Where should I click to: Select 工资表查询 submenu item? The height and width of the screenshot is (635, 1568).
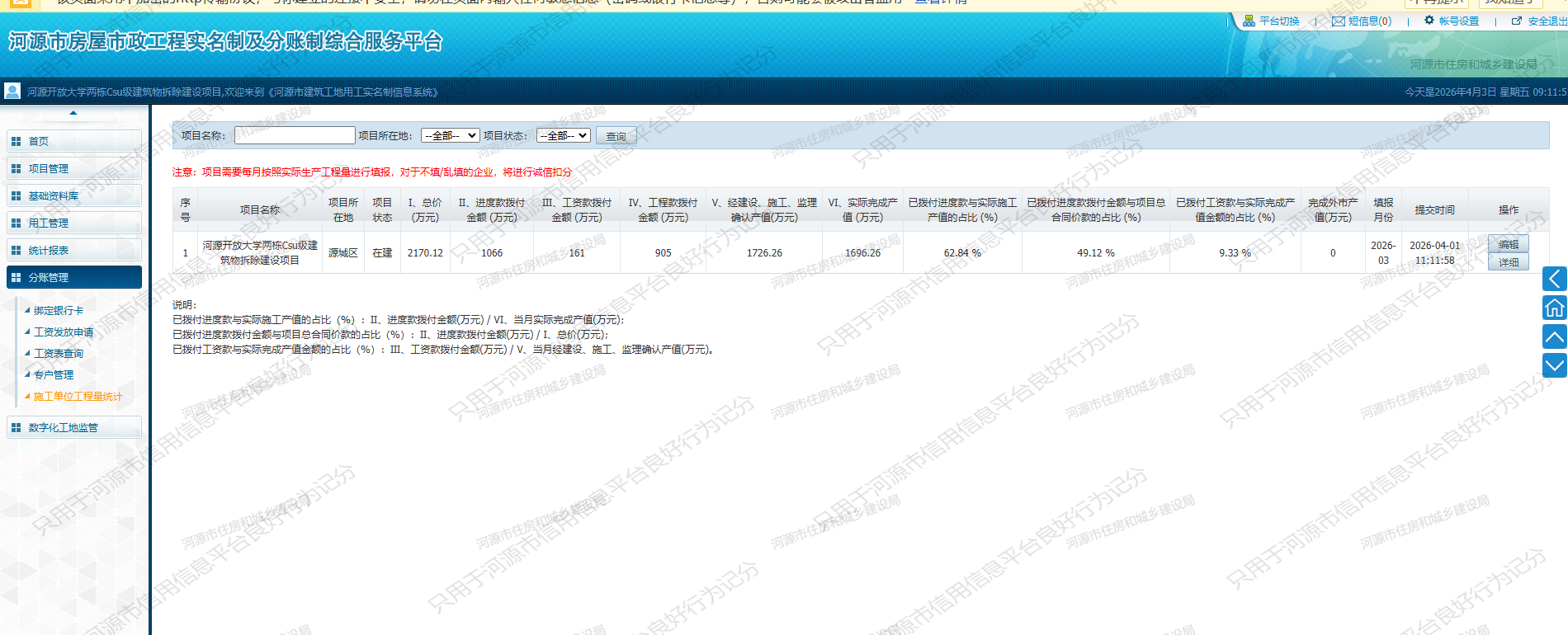[x=58, y=354]
